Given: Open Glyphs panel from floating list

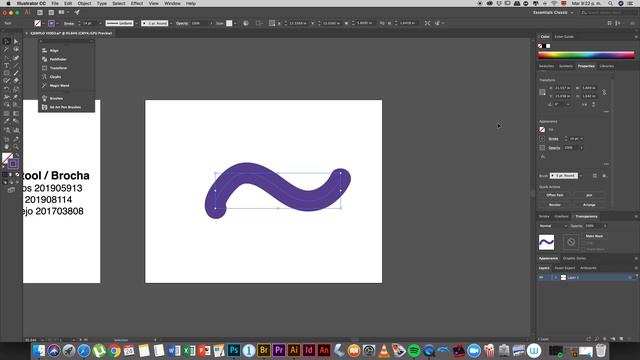Looking at the screenshot, I should (55, 77).
